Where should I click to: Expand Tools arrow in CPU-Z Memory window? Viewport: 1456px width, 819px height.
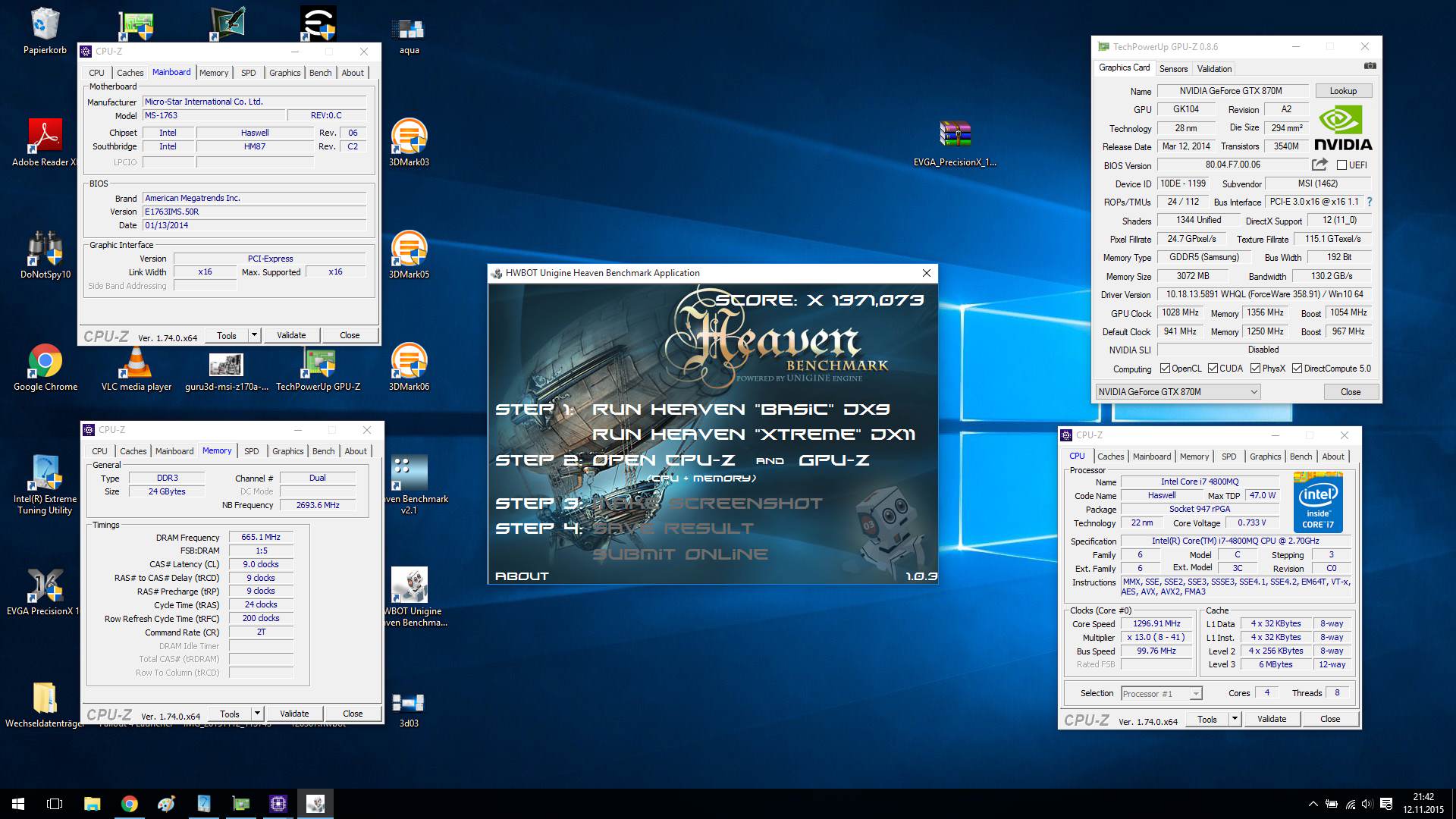coord(258,714)
